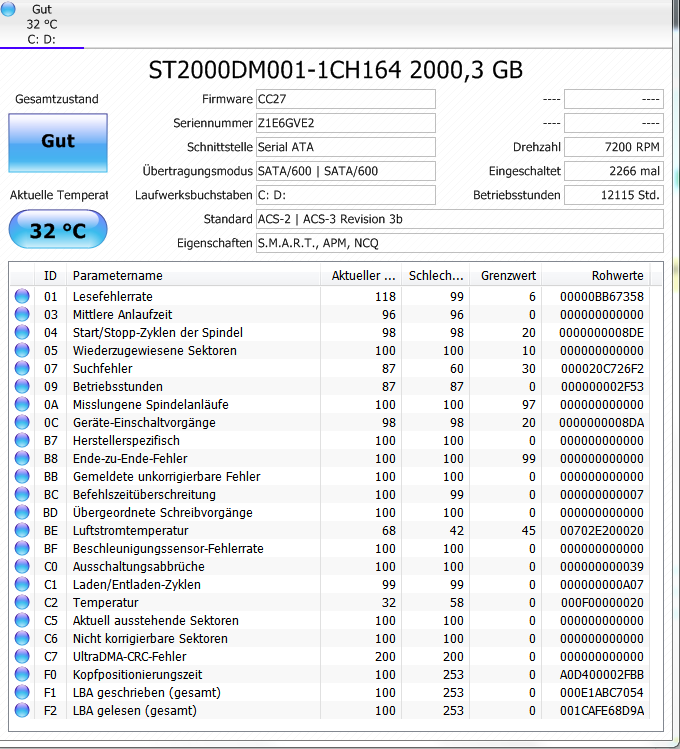This screenshot has height=749, width=680.
Task: Click the Seriennummer field Z1E6GVE2
Action: 346,123
